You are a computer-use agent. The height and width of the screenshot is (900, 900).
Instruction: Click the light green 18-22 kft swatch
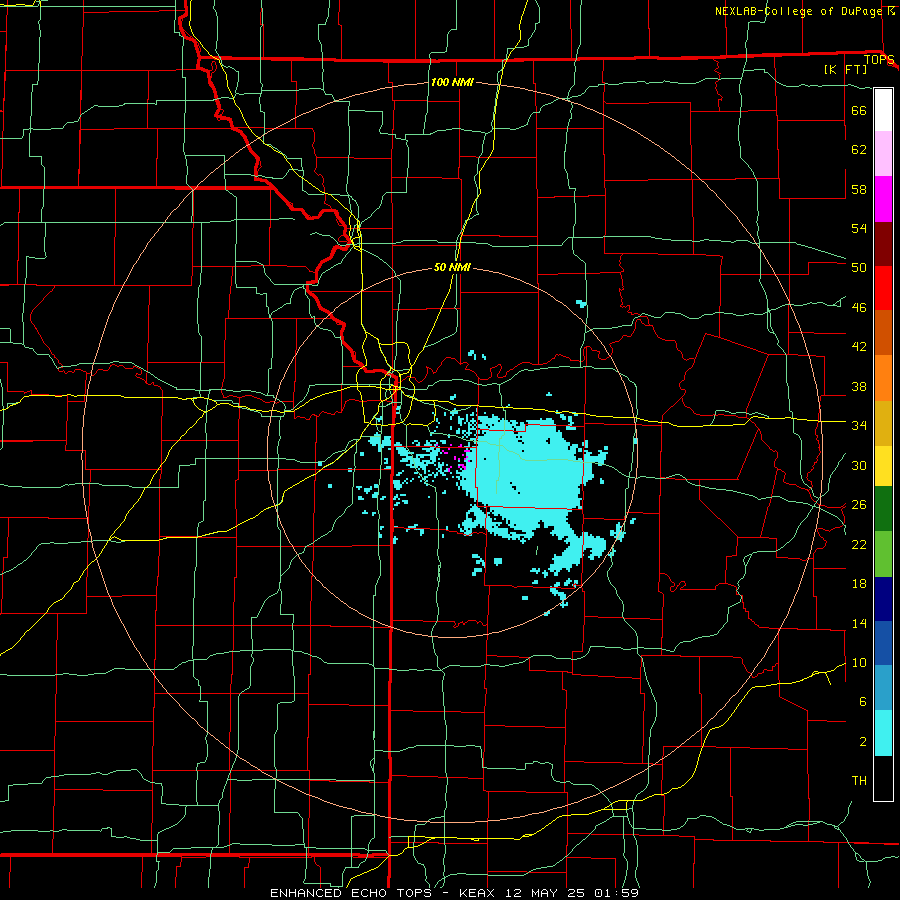(x=883, y=554)
